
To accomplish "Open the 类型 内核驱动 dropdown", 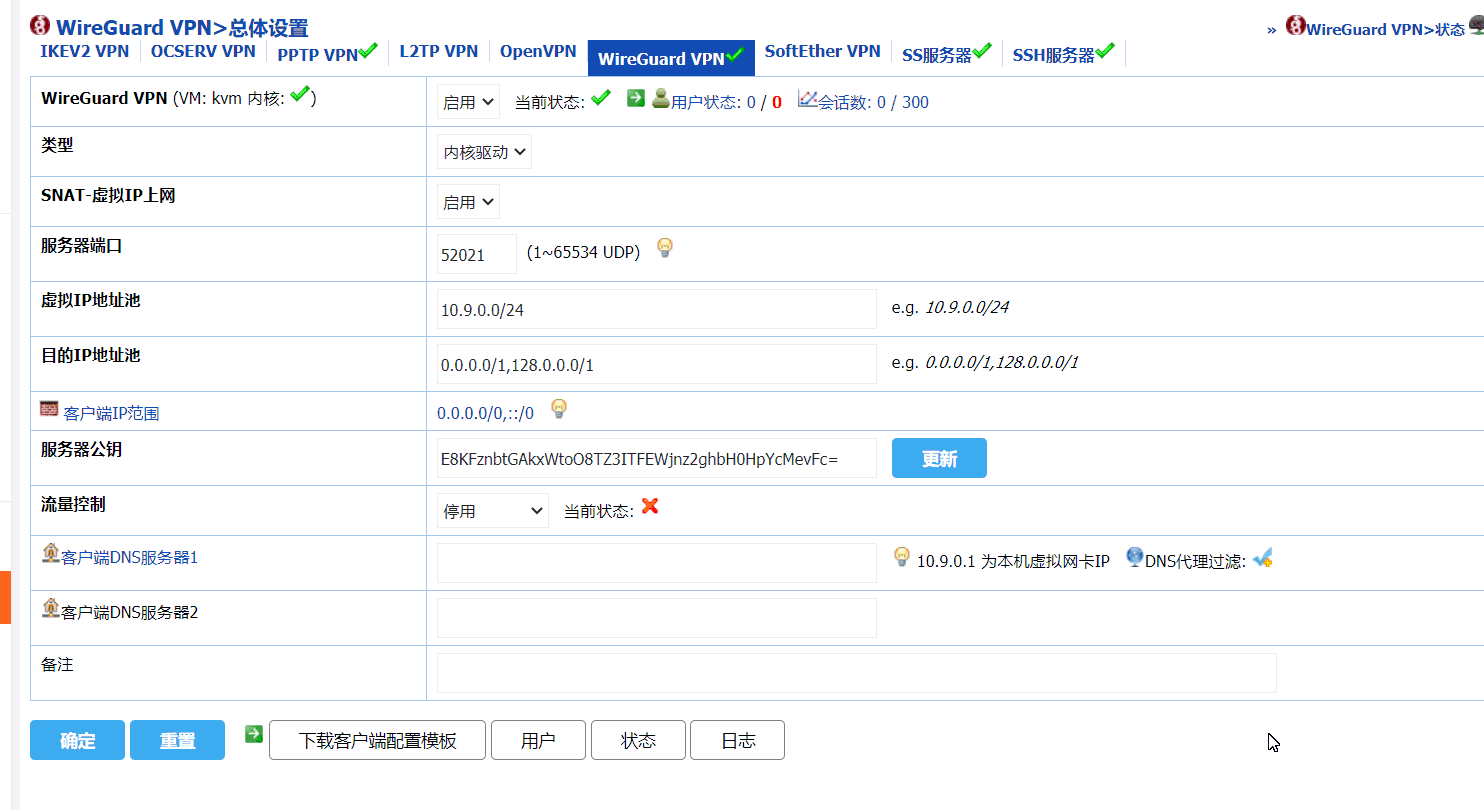I will click(x=484, y=152).
